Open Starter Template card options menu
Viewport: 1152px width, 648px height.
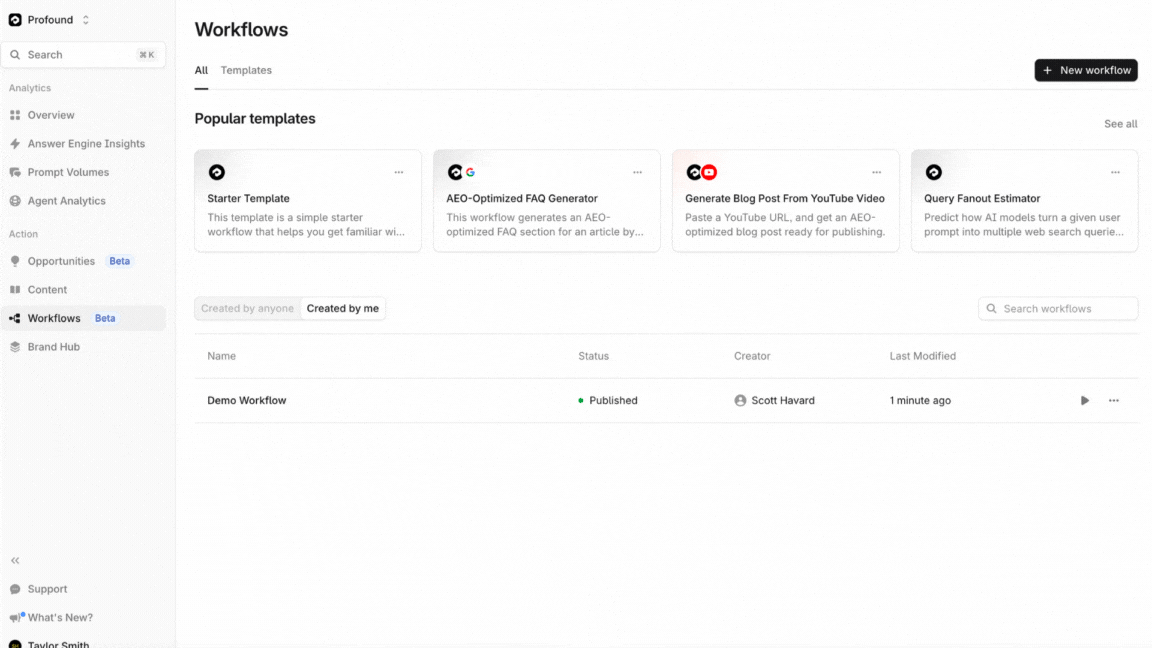point(399,172)
